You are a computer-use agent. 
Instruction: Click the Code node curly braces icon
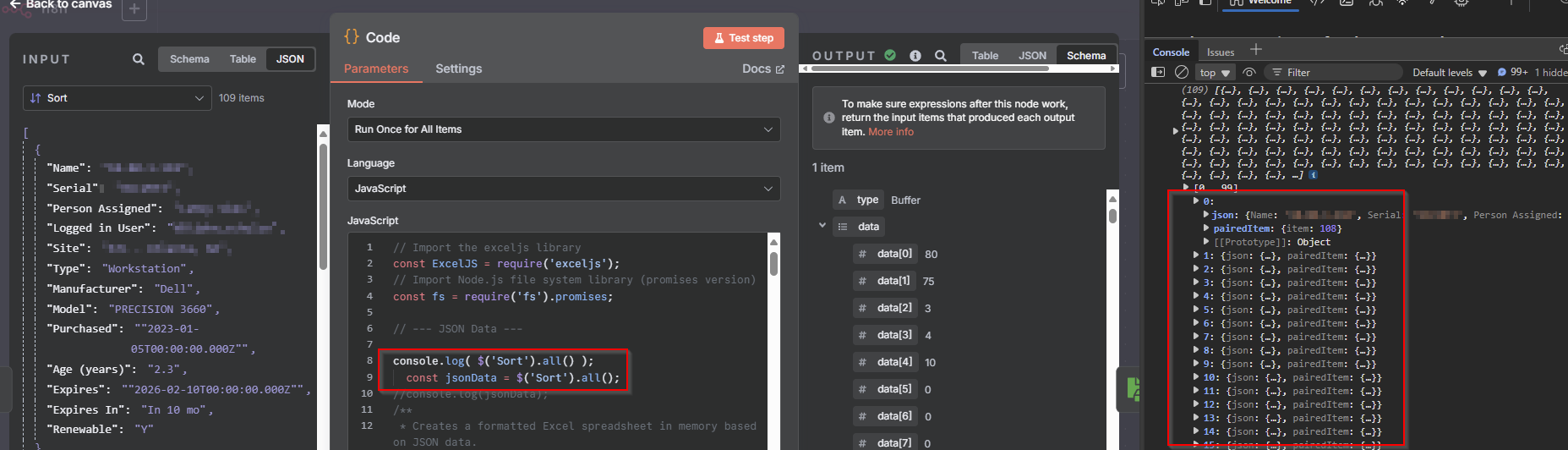(x=351, y=36)
